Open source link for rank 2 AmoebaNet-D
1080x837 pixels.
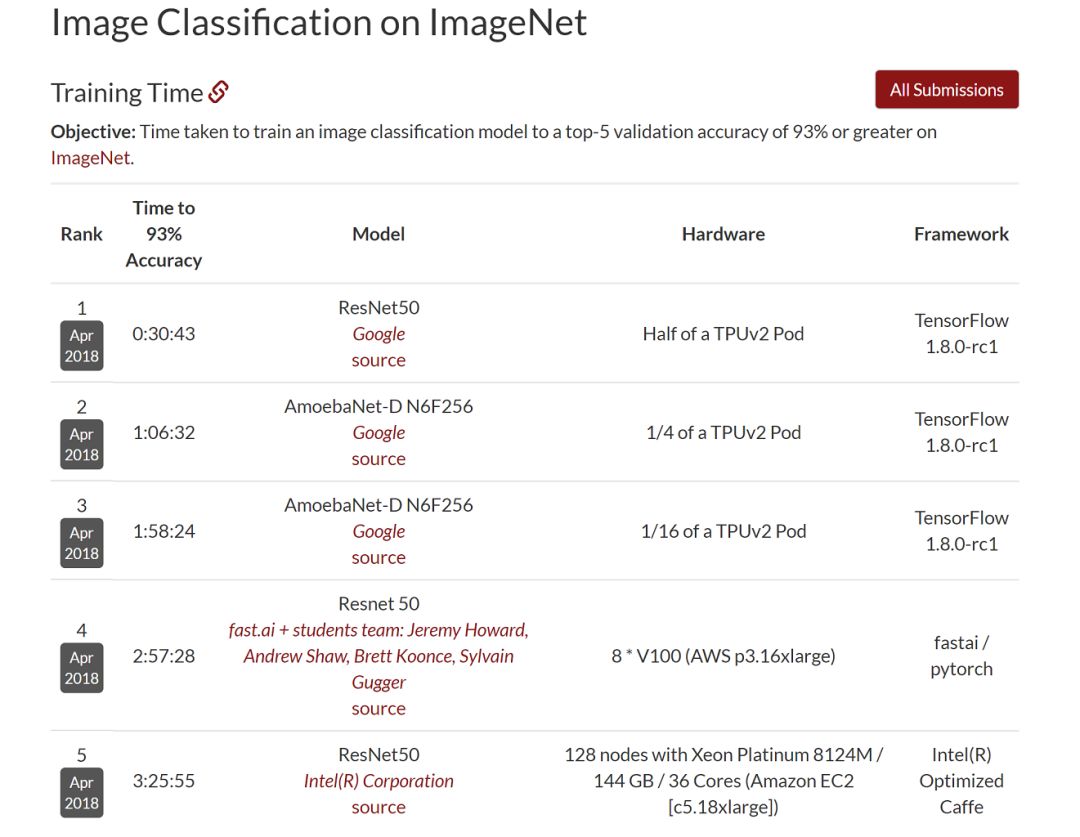pyautogui.click(x=379, y=459)
